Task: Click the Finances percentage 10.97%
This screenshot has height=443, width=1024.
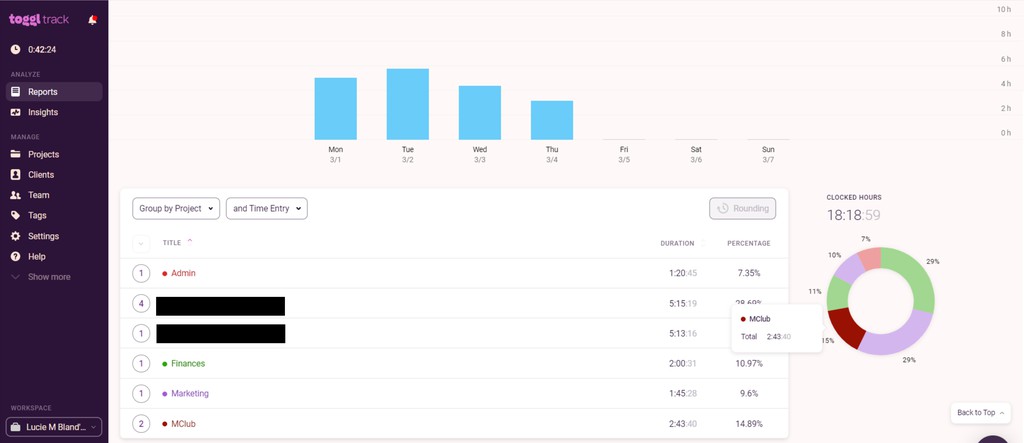Action: click(749, 363)
